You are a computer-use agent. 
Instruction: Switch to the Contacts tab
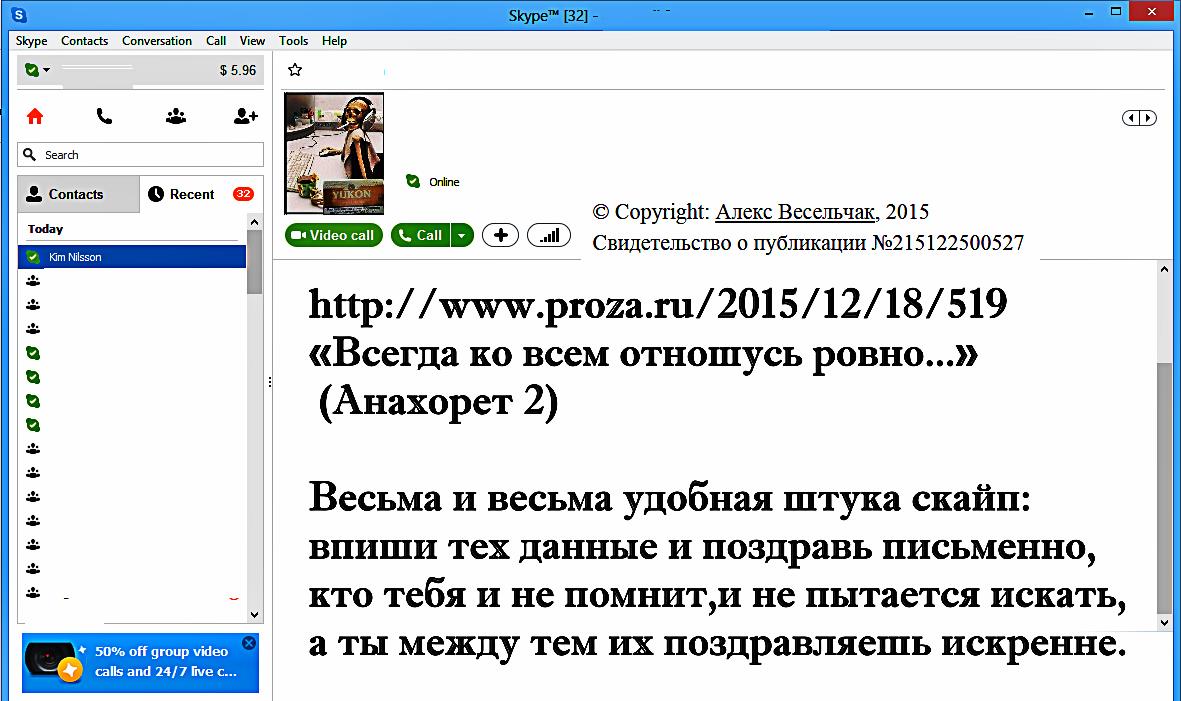click(x=78, y=194)
